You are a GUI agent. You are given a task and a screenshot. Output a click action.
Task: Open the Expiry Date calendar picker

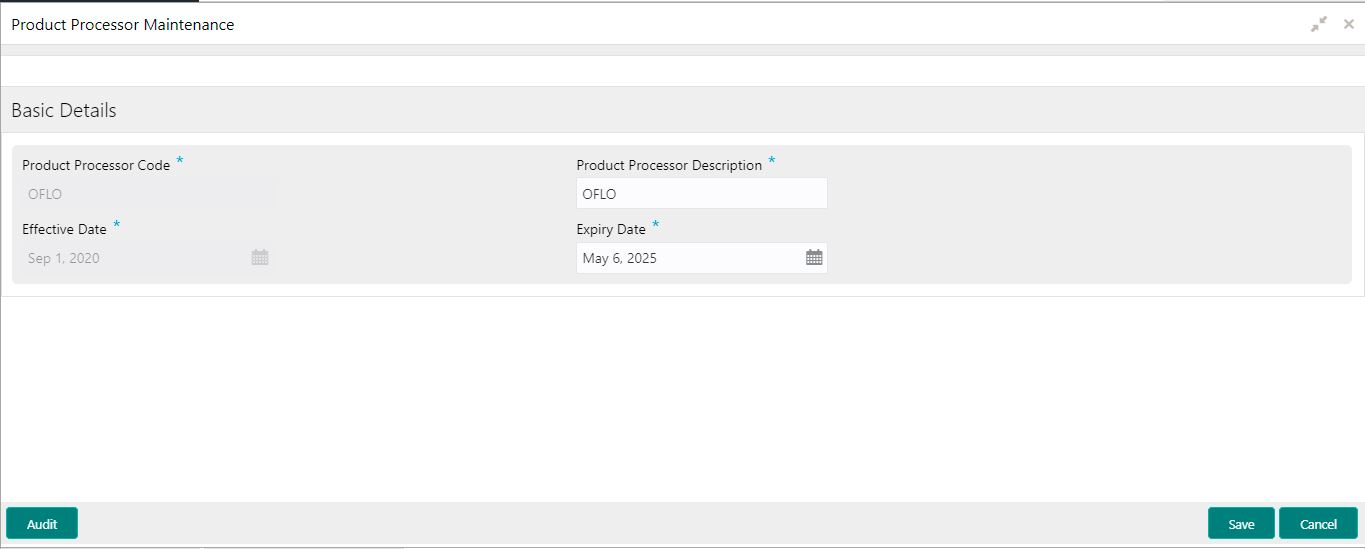pyautogui.click(x=814, y=258)
